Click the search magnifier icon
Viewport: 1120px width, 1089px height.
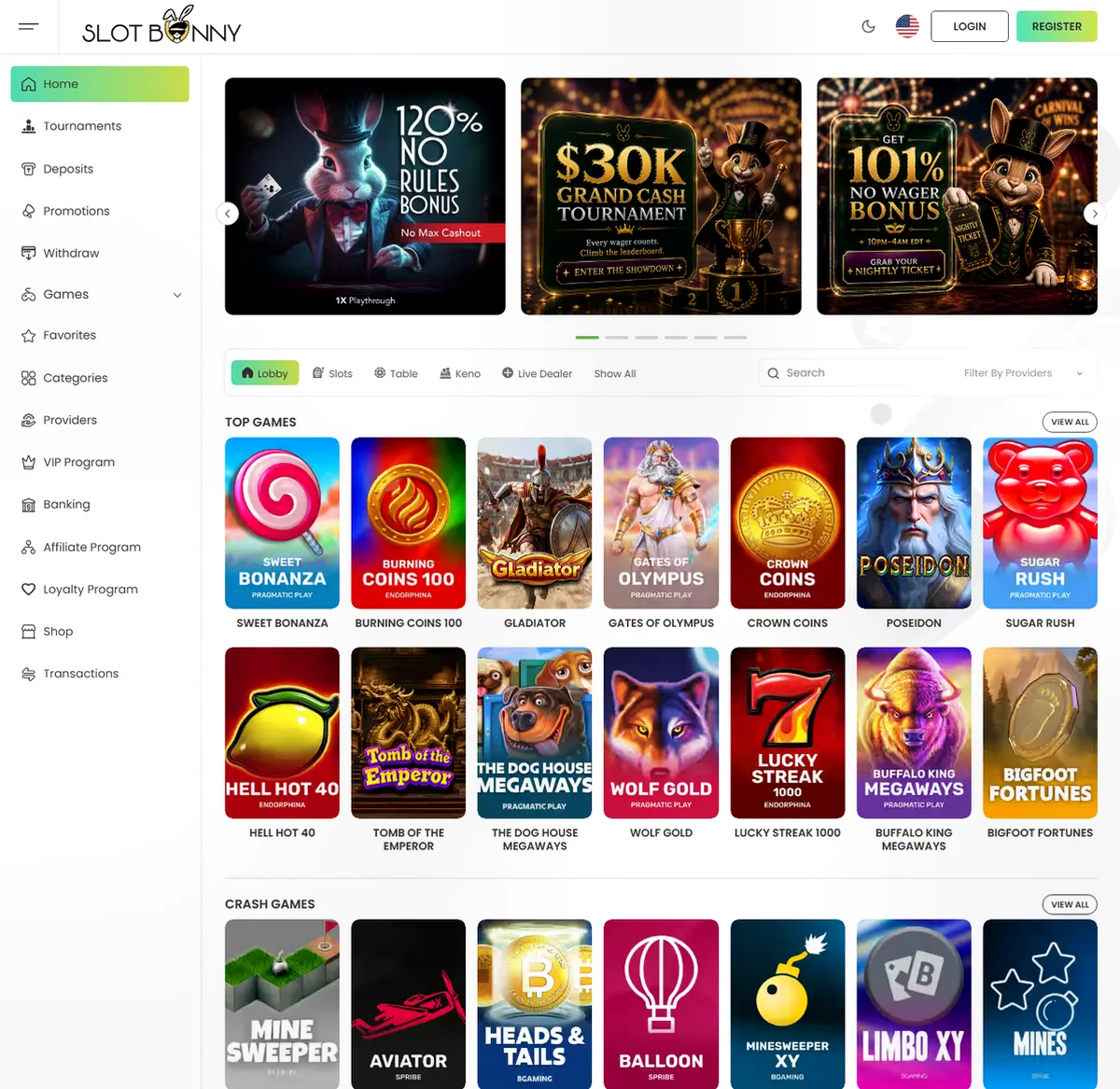click(773, 373)
